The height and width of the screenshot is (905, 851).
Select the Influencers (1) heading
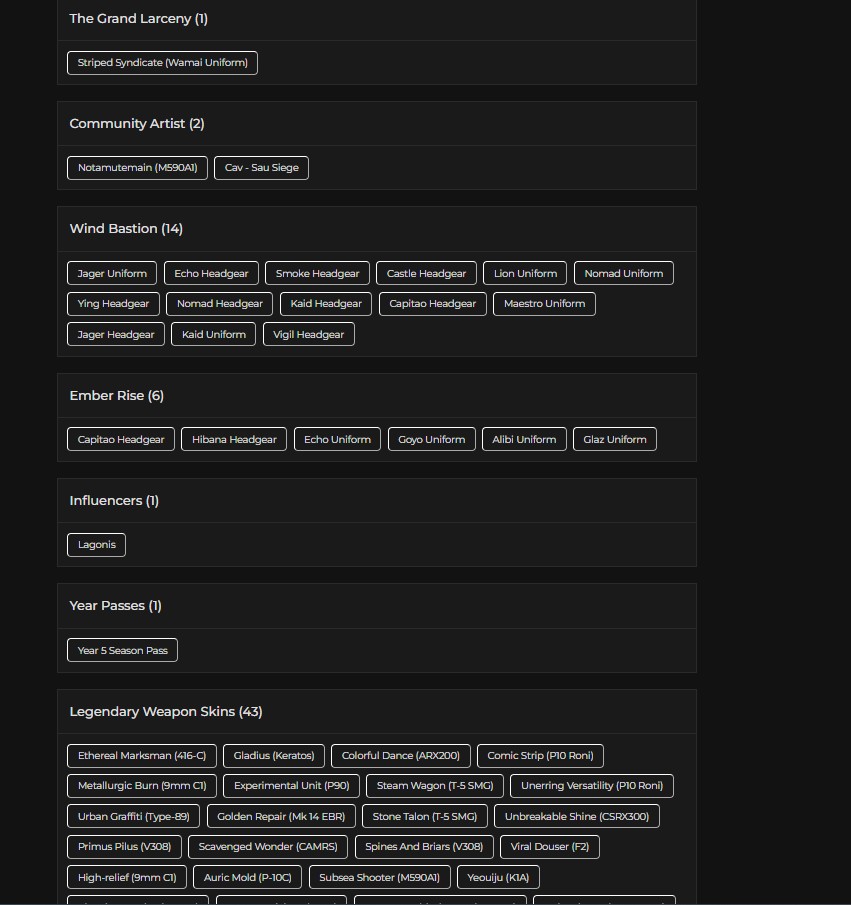pos(114,501)
